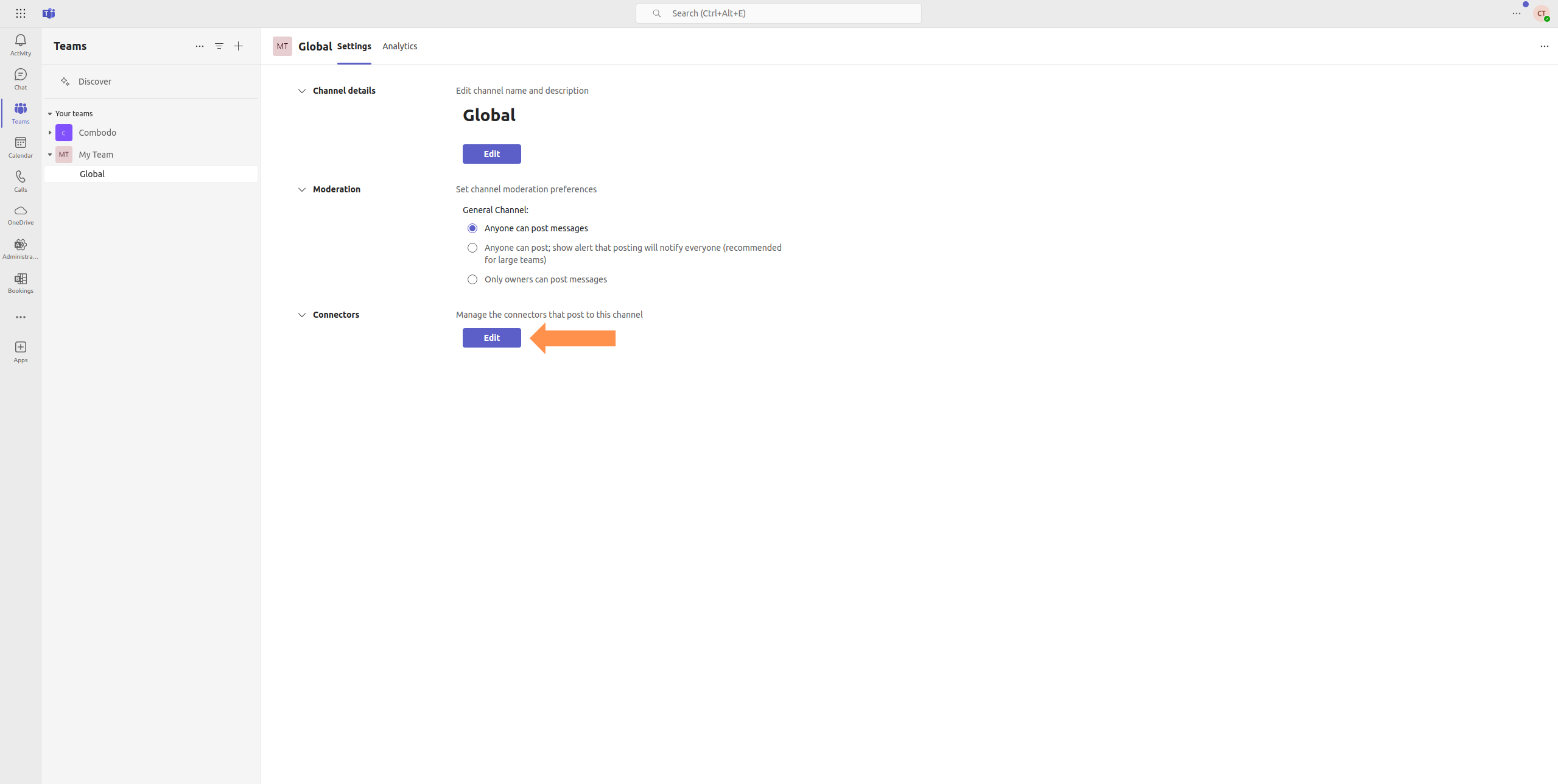Open the Activity bell icon
Image resolution: width=1558 pixels, height=784 pixels.
pyautogui.click(x=20, y=44)
